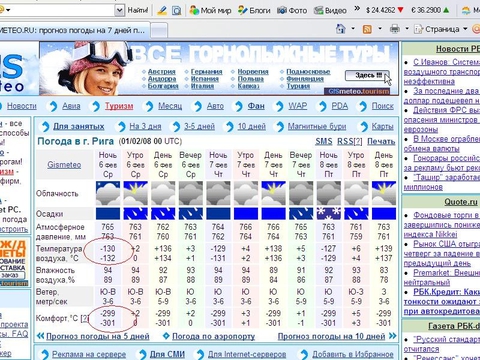Viewport: 480px width, 360px height.
Task: Open the Страница page menu dropdown
Action: tap(441, 29)
